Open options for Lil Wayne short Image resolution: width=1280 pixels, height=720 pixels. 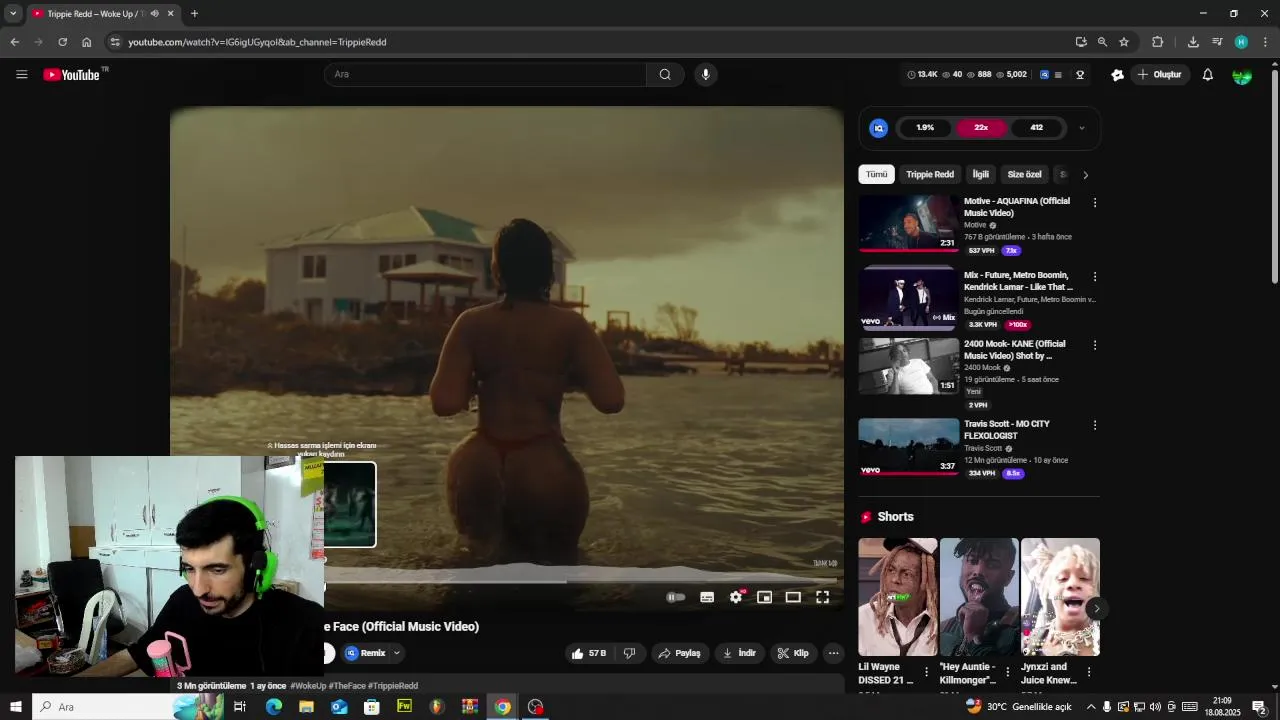[926, 672]
